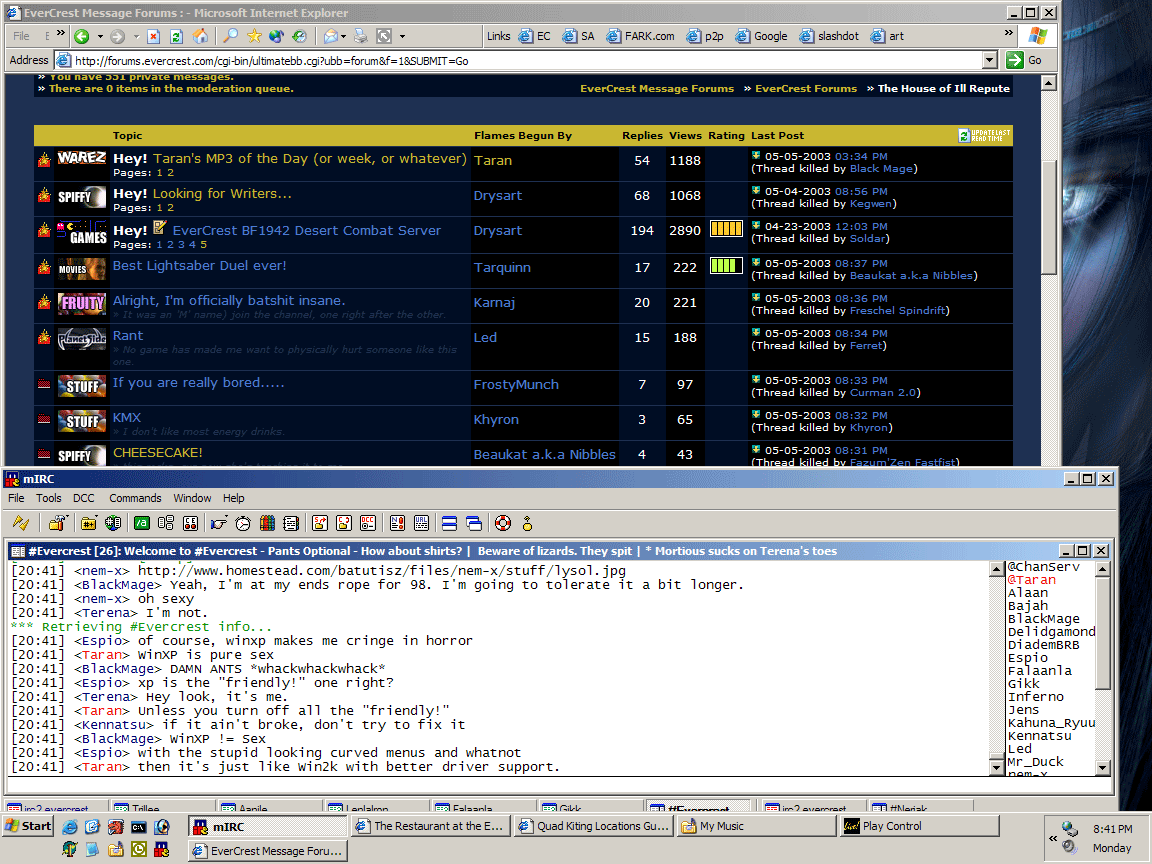Tile the mIRC windows
The width and height of the screenshot is (1152, 864).
450,523
